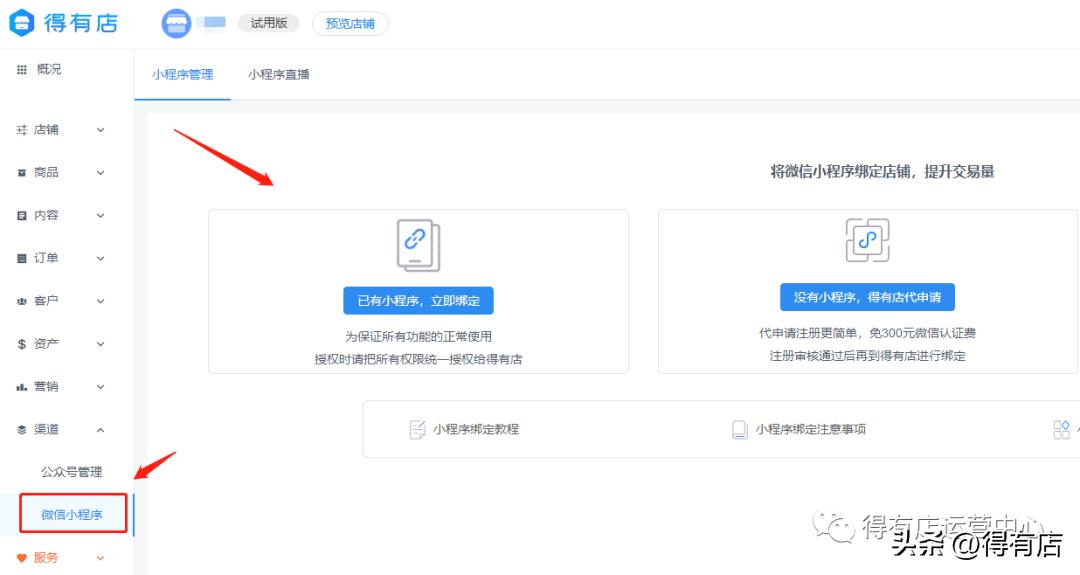Image resolution: width=1080 pixels, height=575 pixels.
Task: Open 微信小程序 in the sidebar
Action: [x=72, y=514]
